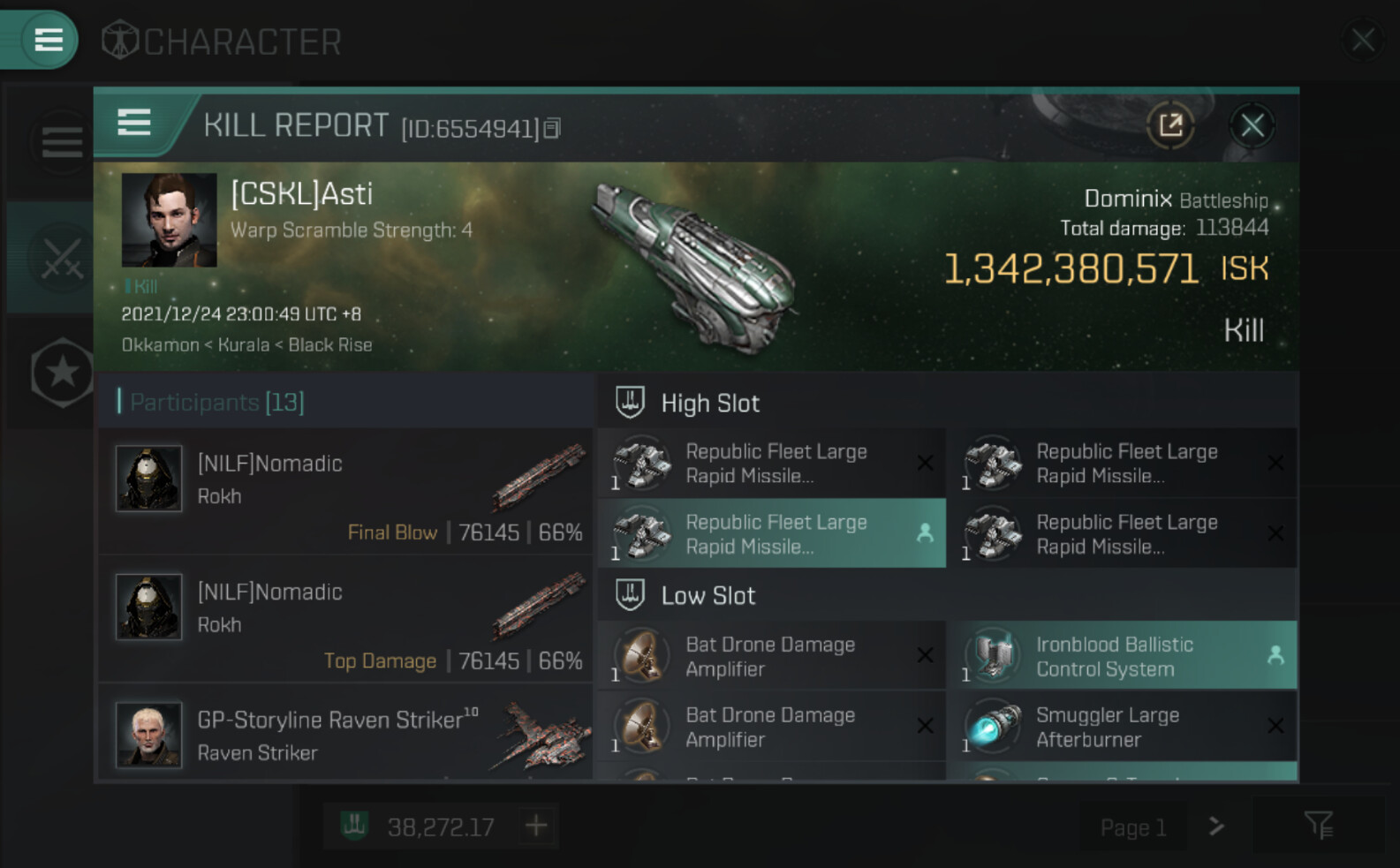Share kill report via export icon
Viewport: 1400px width, 868px height.
pos(1170,125)
